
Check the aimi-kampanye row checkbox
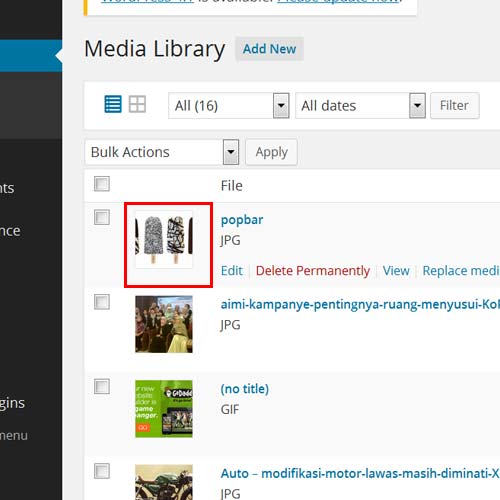[102, 302]
